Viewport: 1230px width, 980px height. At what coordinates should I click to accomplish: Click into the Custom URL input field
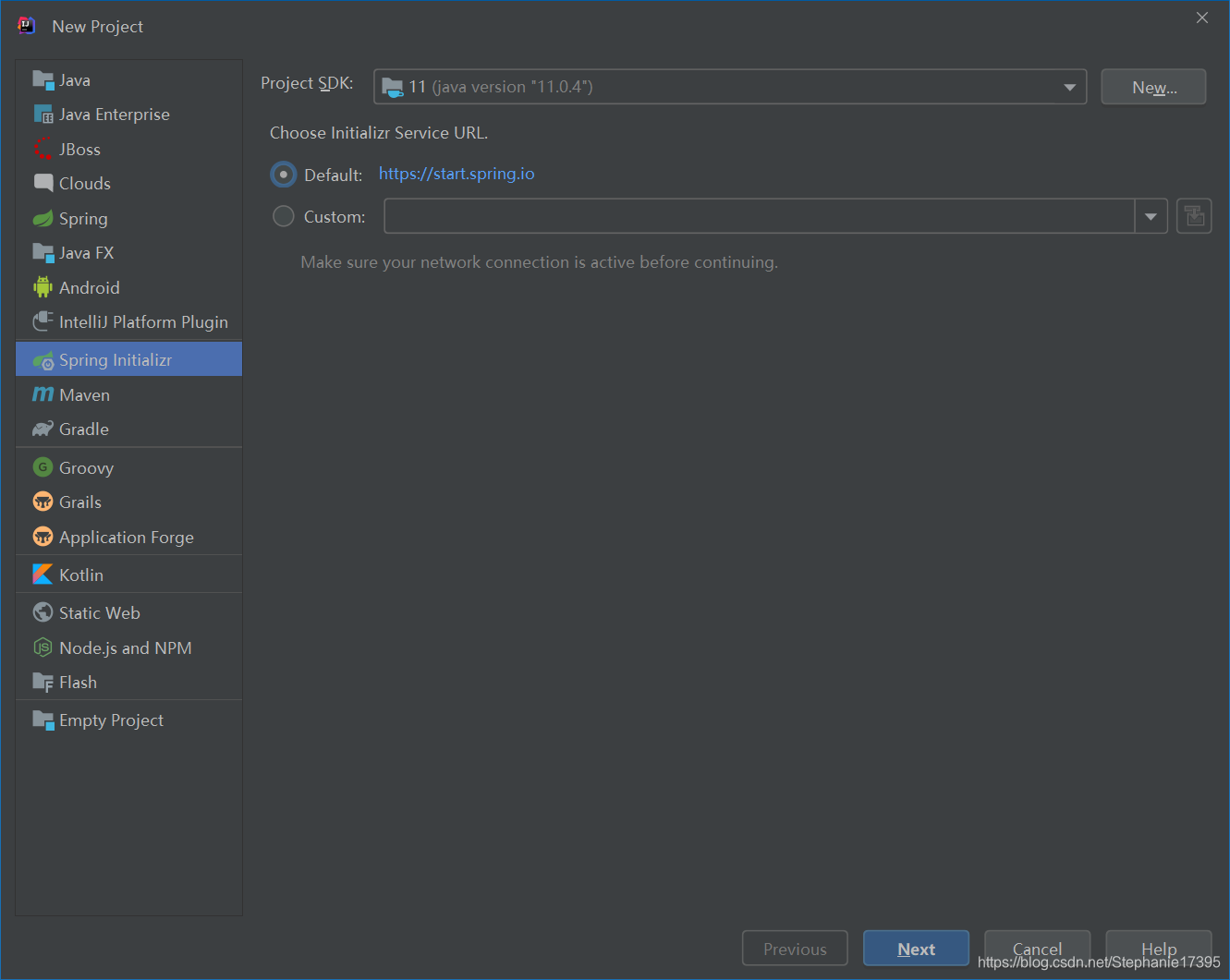(x=760, y=216)
